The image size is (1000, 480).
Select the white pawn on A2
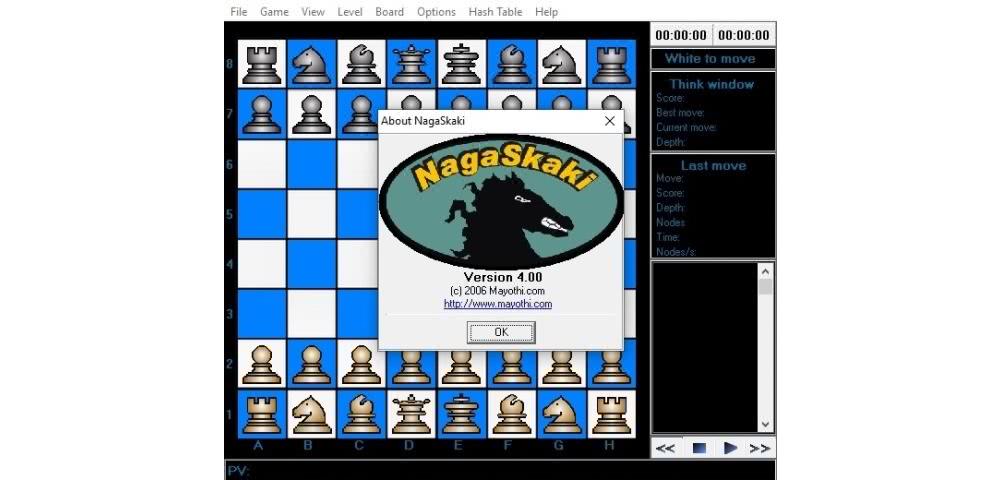262,363
